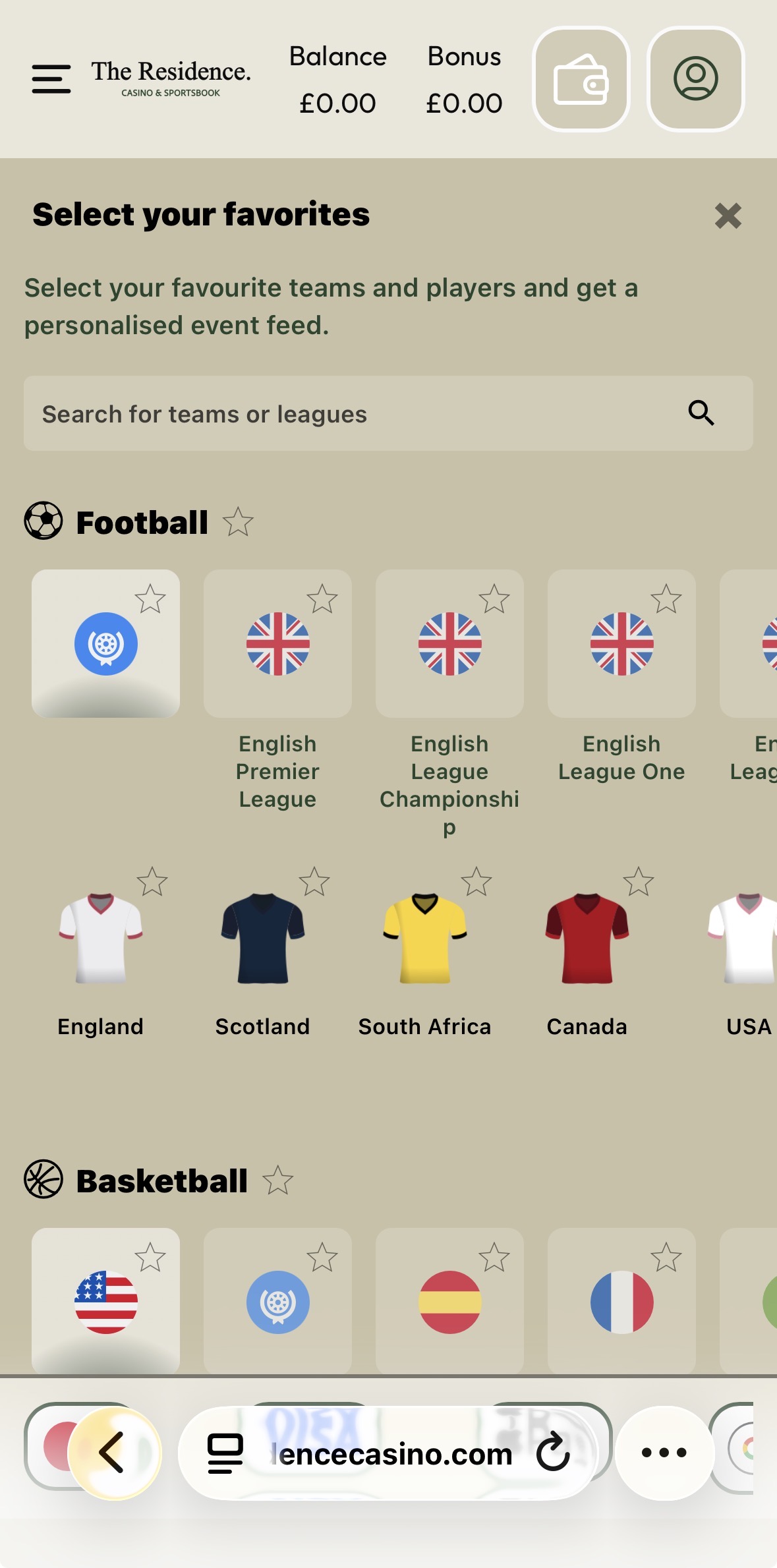
Task: Open the page tabs menu icon
Action: pyautogui.click(x=225, y=1453)
